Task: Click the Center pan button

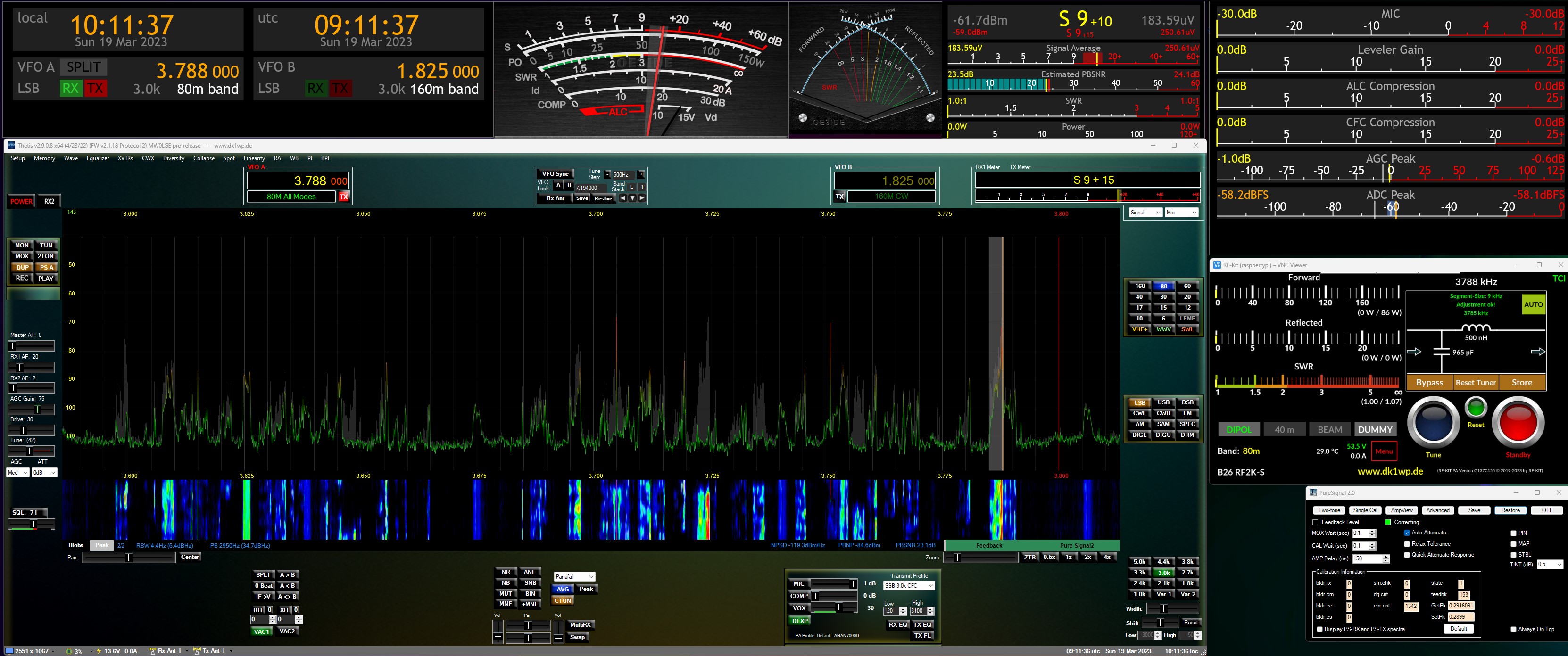Action: pyautogui.click(x=190, y=557)
